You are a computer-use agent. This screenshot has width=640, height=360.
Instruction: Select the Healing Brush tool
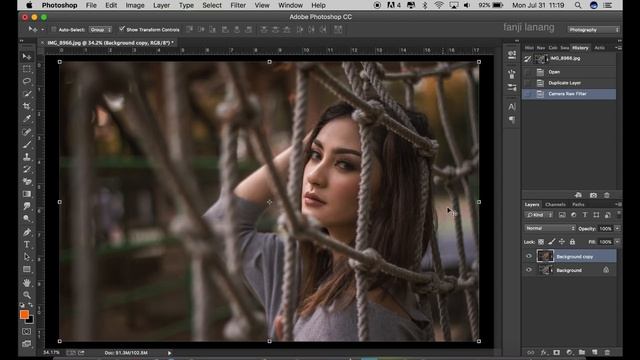point(27,132)
